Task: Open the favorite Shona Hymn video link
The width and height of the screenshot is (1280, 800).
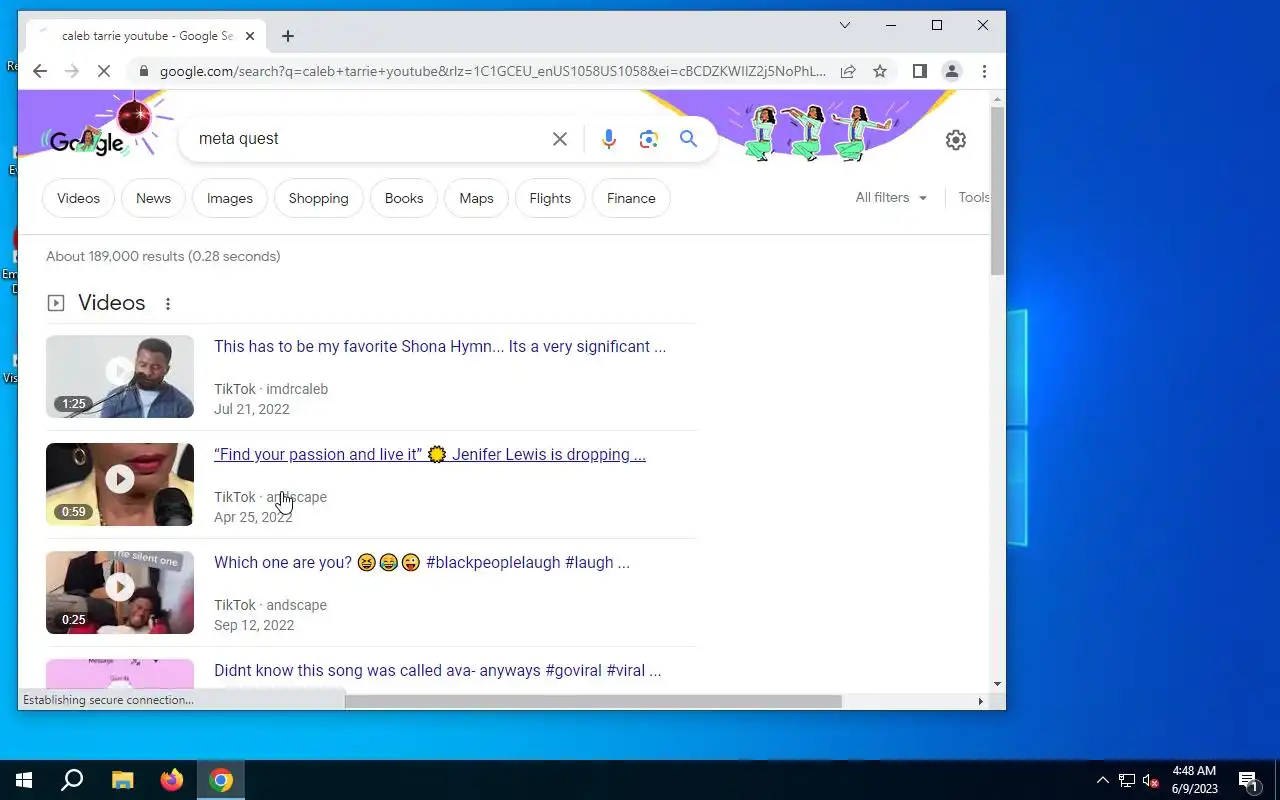Action: [440, 347]
